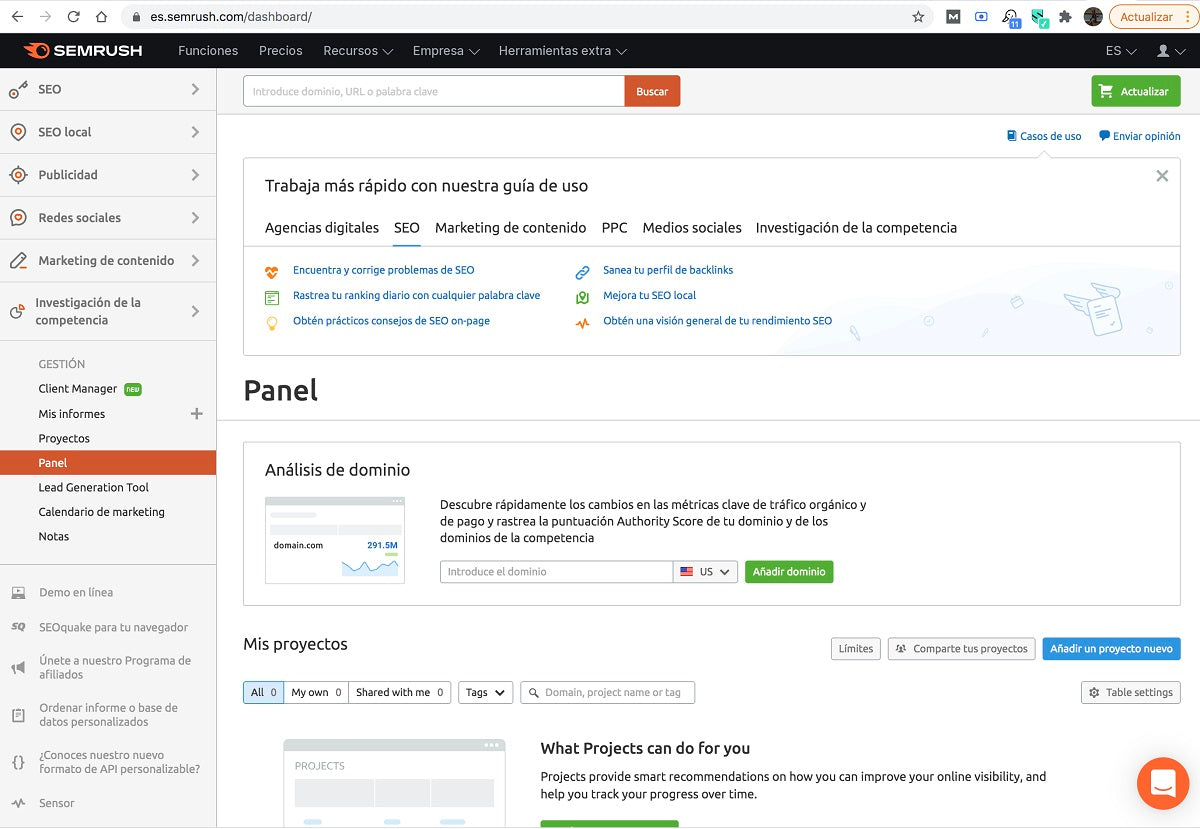
Task: Open Funciones in the top menu
Action: click(x=208, y=51)
